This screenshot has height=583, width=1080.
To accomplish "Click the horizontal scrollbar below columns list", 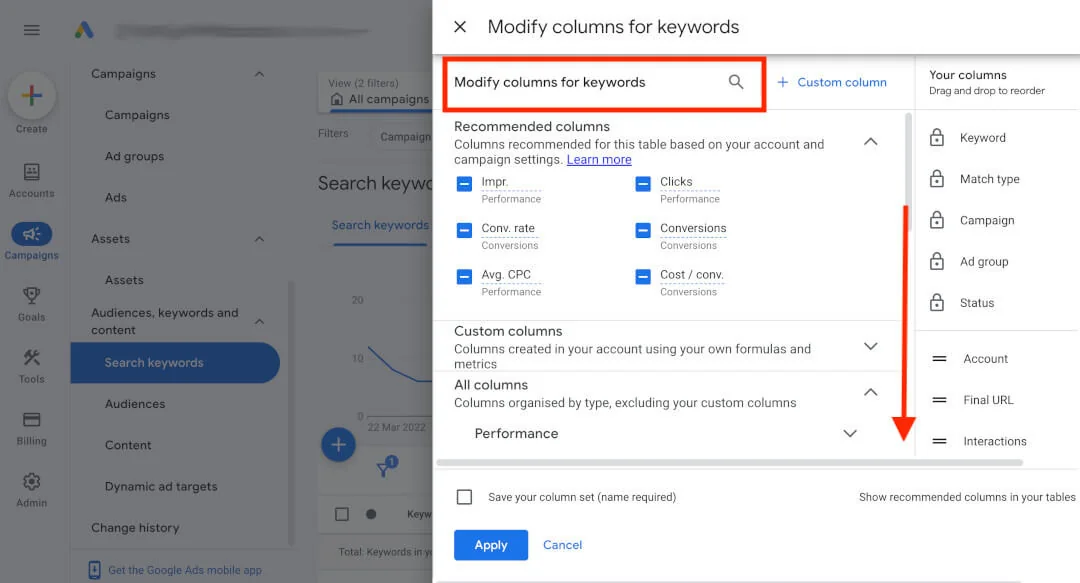I will (729, 462).
